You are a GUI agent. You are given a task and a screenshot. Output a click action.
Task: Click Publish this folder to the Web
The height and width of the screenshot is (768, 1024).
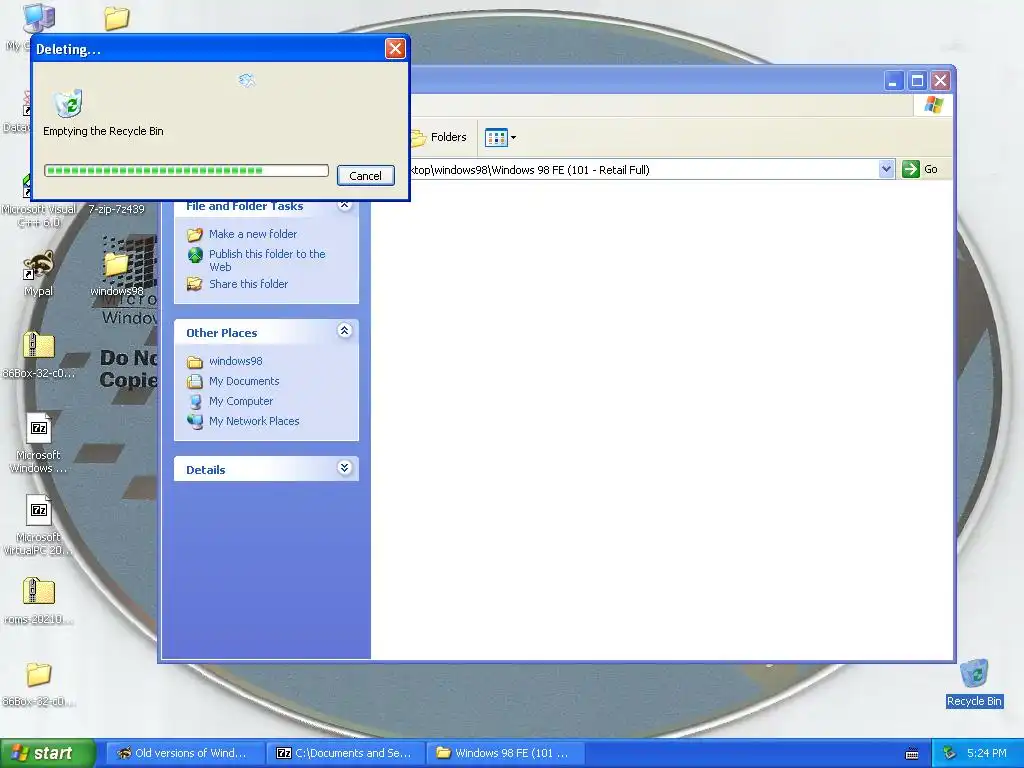pos(267,260)
